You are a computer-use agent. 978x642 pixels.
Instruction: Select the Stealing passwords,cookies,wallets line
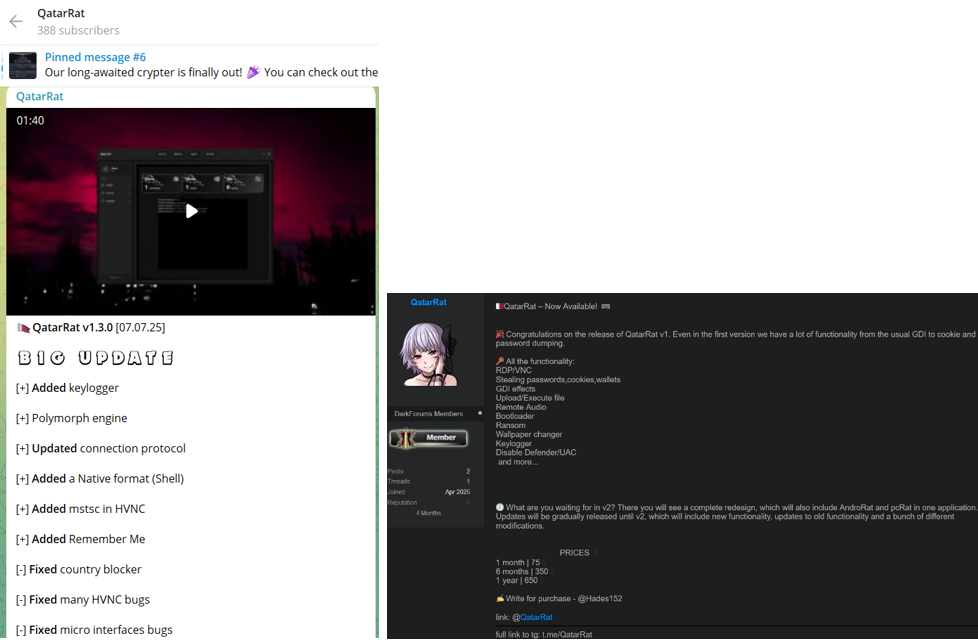click(x=558, y=379)
